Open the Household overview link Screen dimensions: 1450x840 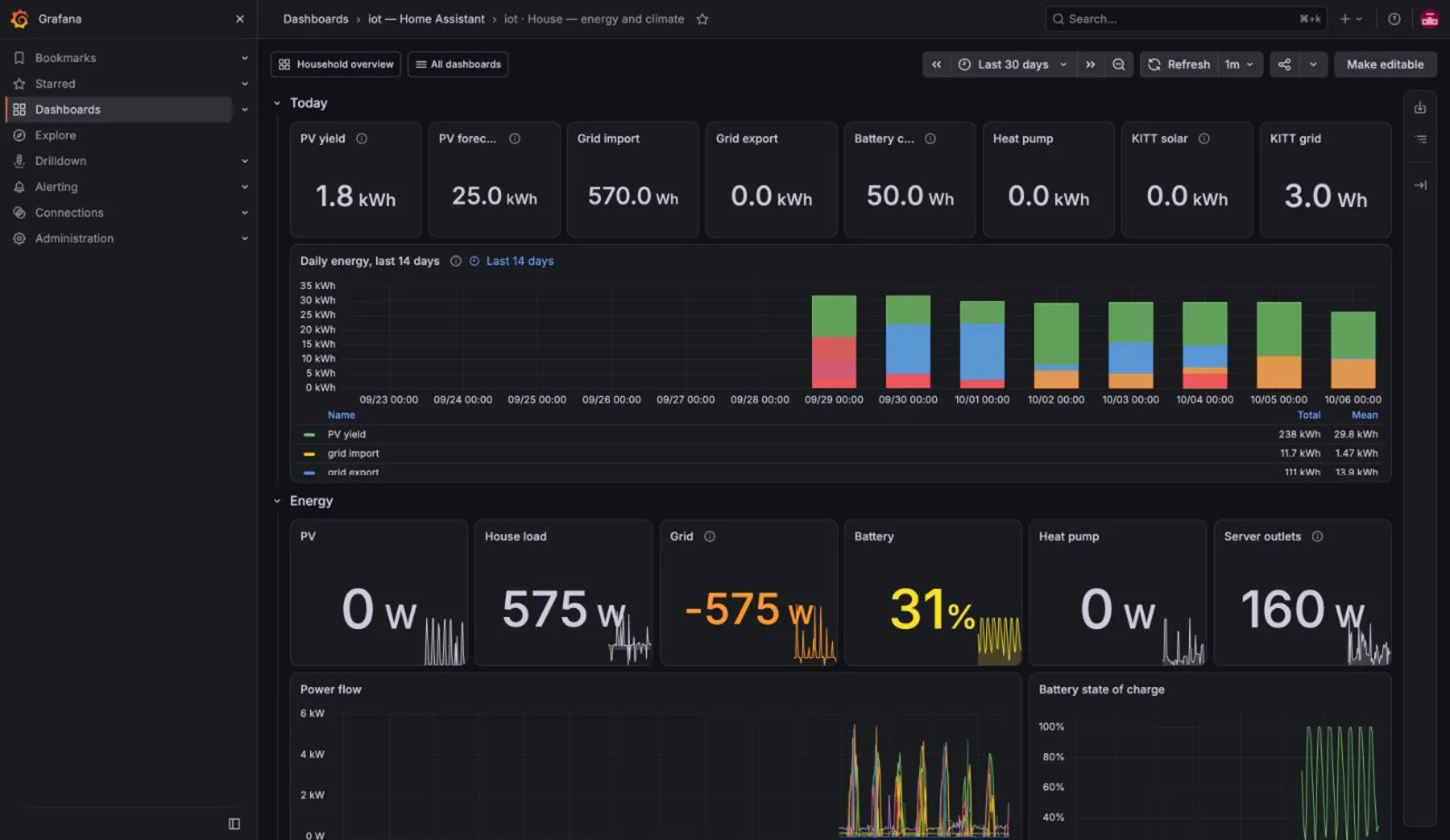(x=336, y=64)
